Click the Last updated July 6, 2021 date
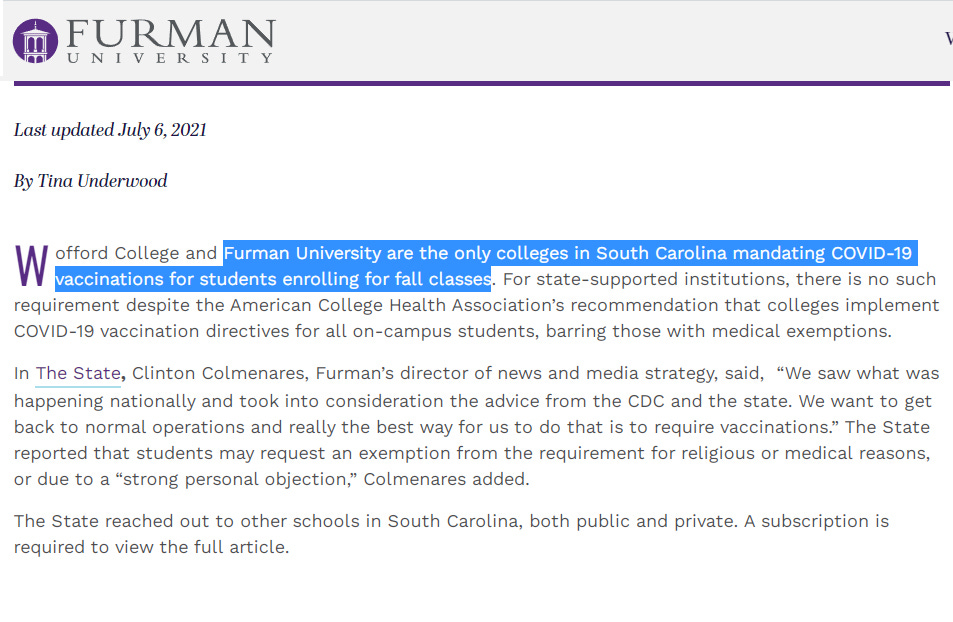The width and height of the screenshot is (953, 622). point(110,130)
